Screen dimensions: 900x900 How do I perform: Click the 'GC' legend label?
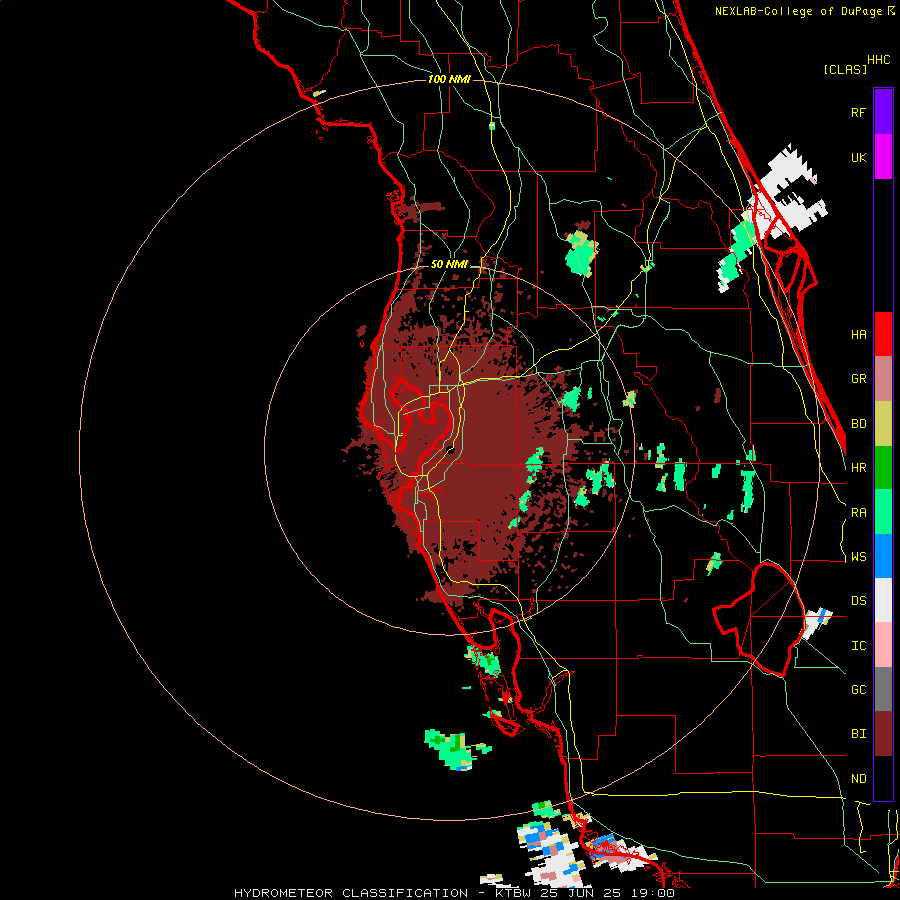858,690
